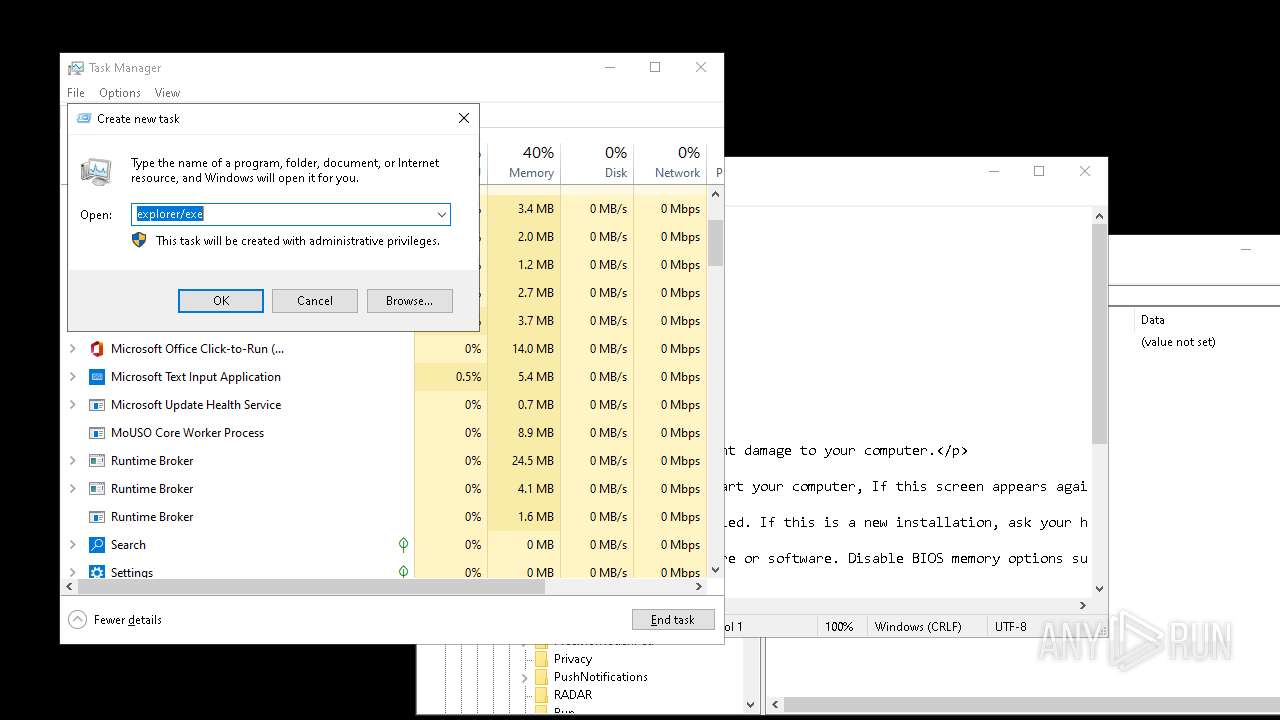
Task: Click the Notepad scroll up arrow
Action: point(1100,216)
